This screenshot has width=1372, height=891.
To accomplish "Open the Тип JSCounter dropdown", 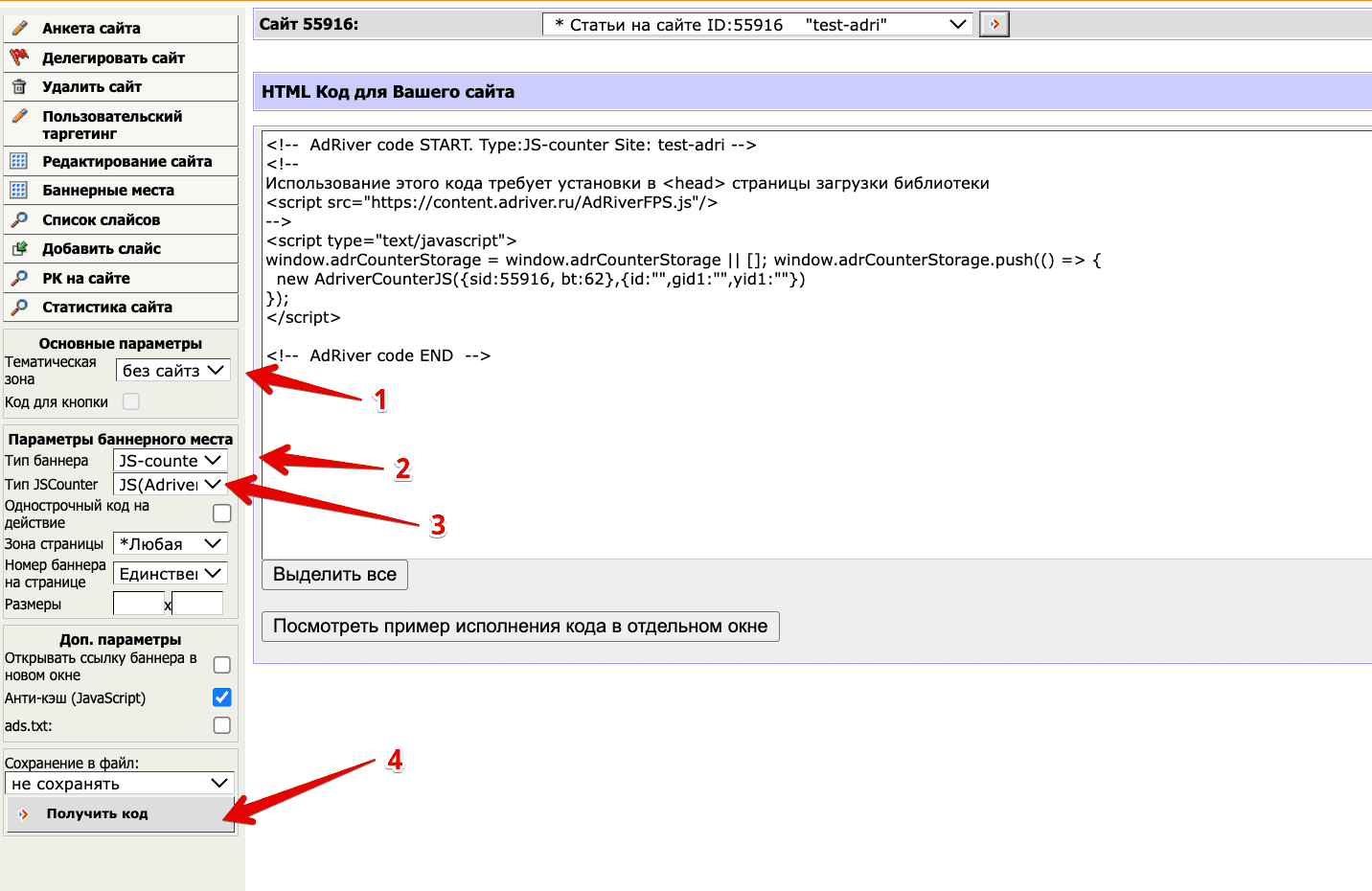I will coord(171,485).
